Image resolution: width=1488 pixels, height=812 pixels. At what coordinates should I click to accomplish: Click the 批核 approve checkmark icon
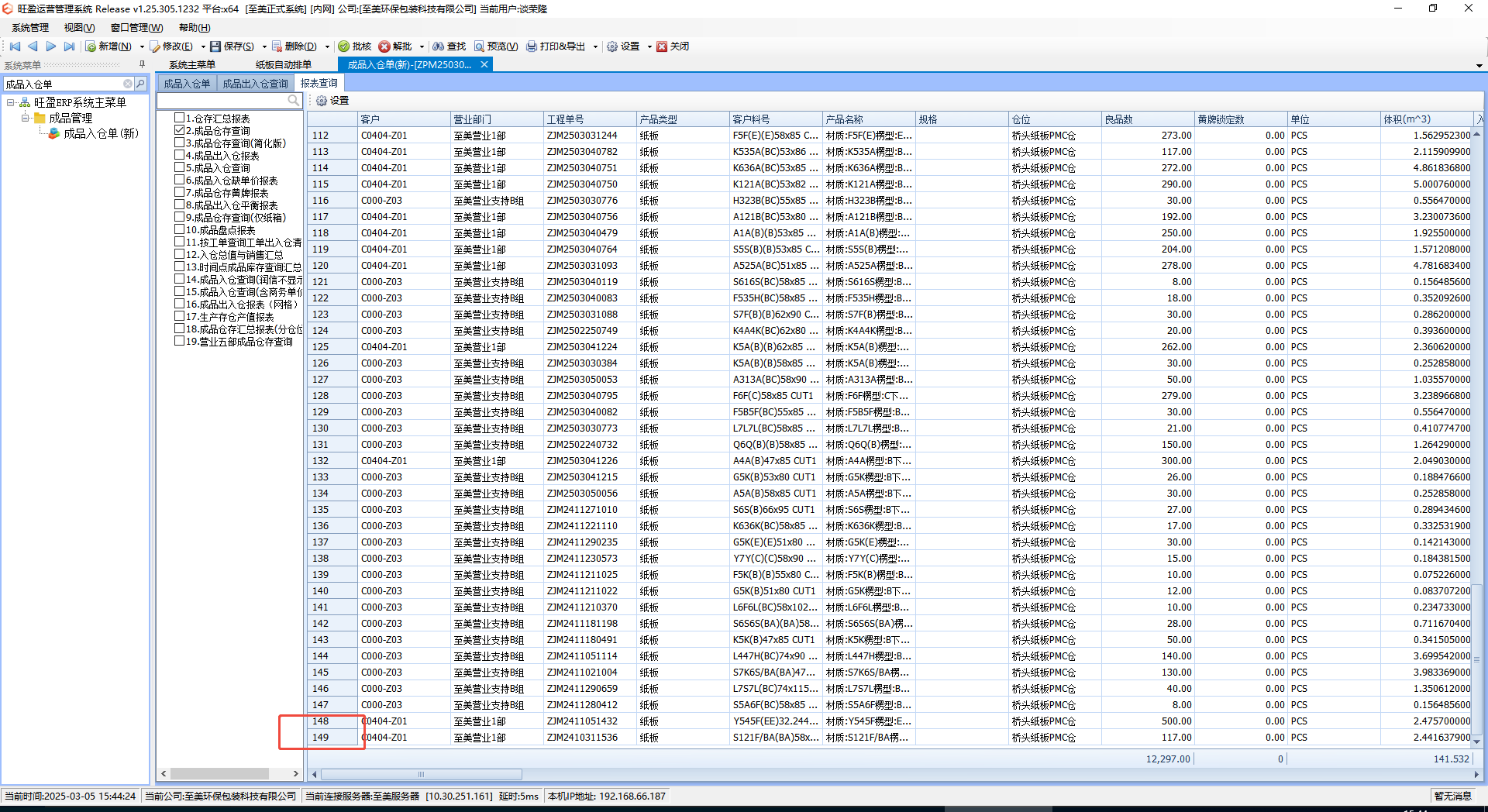click(x=344, y=46)
